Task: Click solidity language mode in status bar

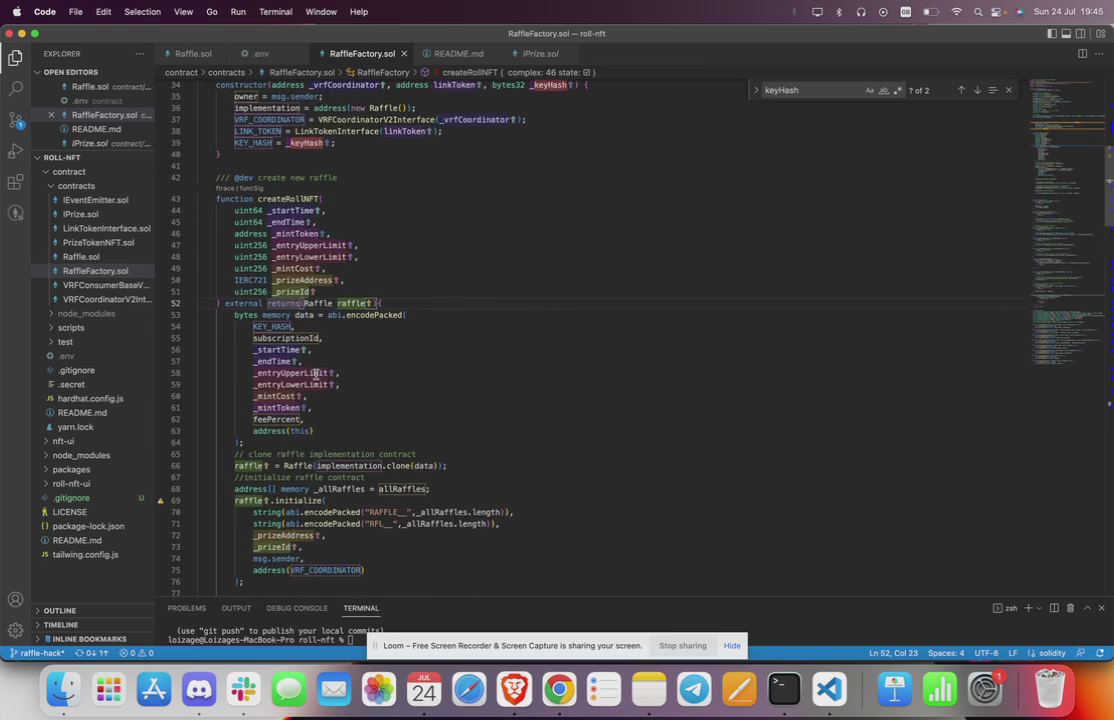Action: [1047, 653]
